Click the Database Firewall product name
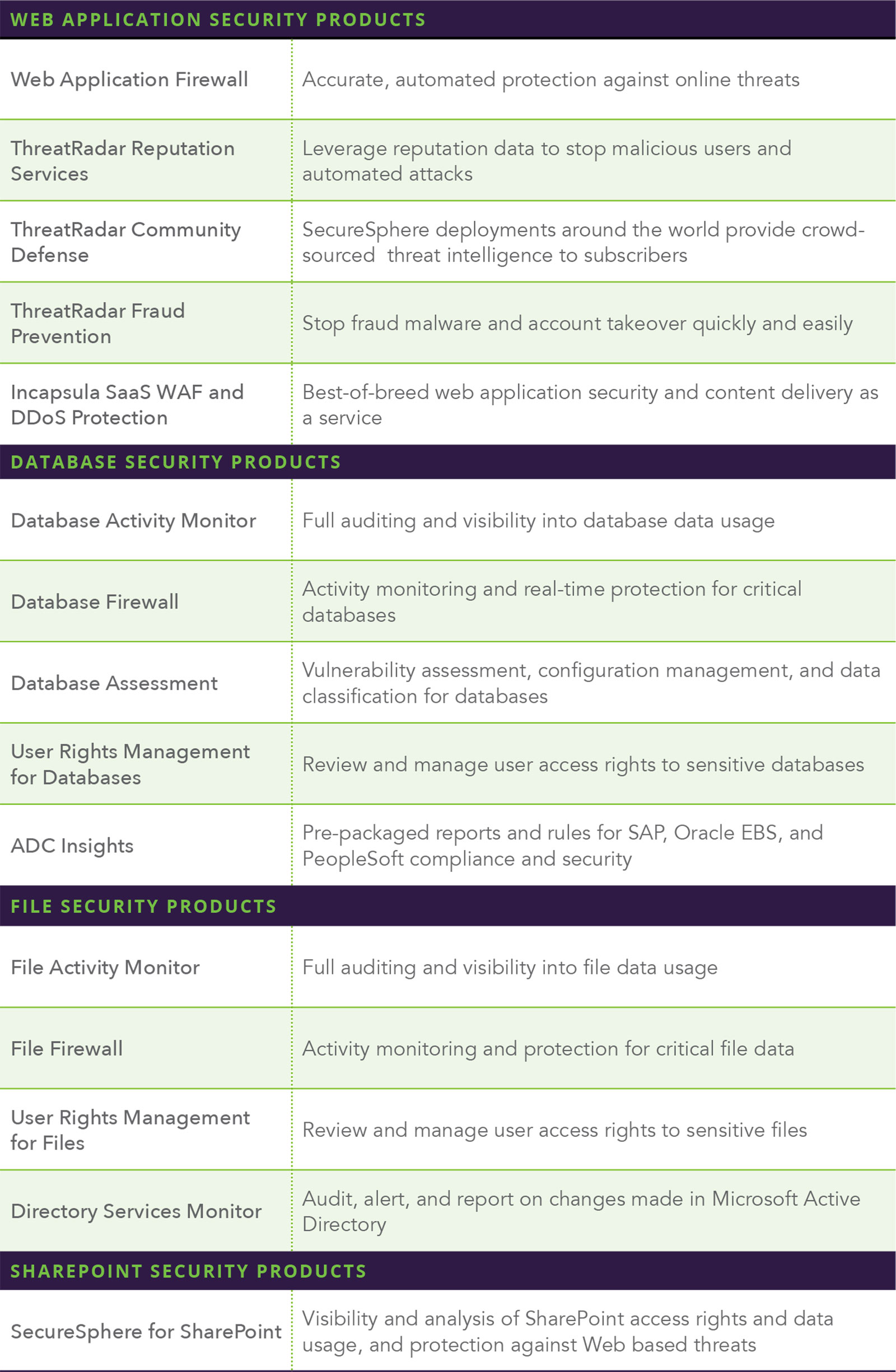896x1372 pixels. [95, 602]
